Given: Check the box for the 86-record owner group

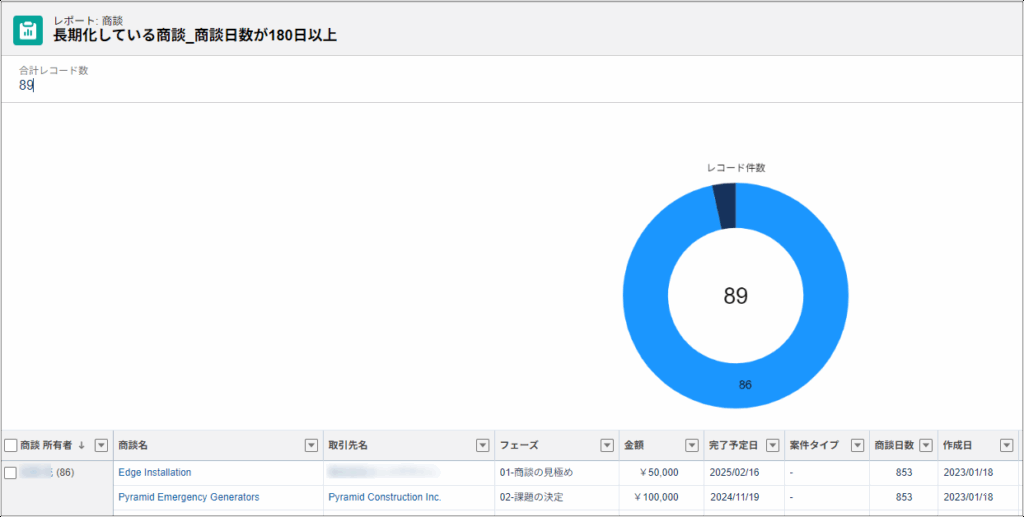Looking at the screenshot, I should click(11, 472).
